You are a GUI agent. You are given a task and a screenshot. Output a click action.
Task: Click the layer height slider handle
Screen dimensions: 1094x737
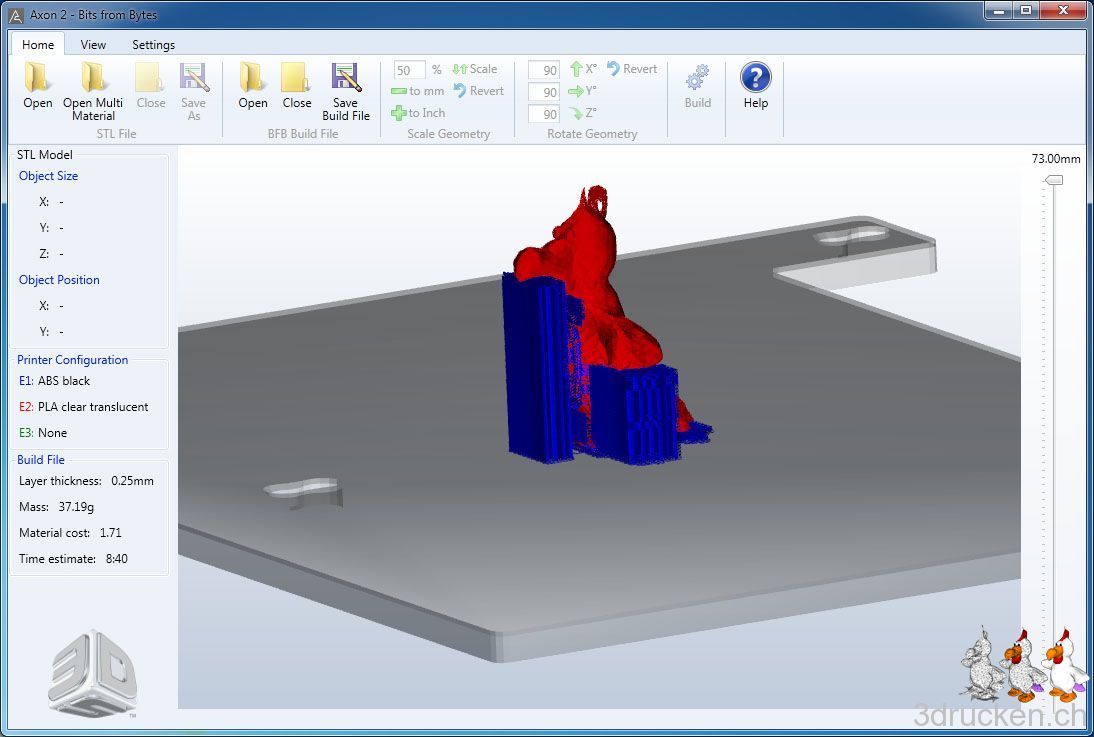(1054, 180)
